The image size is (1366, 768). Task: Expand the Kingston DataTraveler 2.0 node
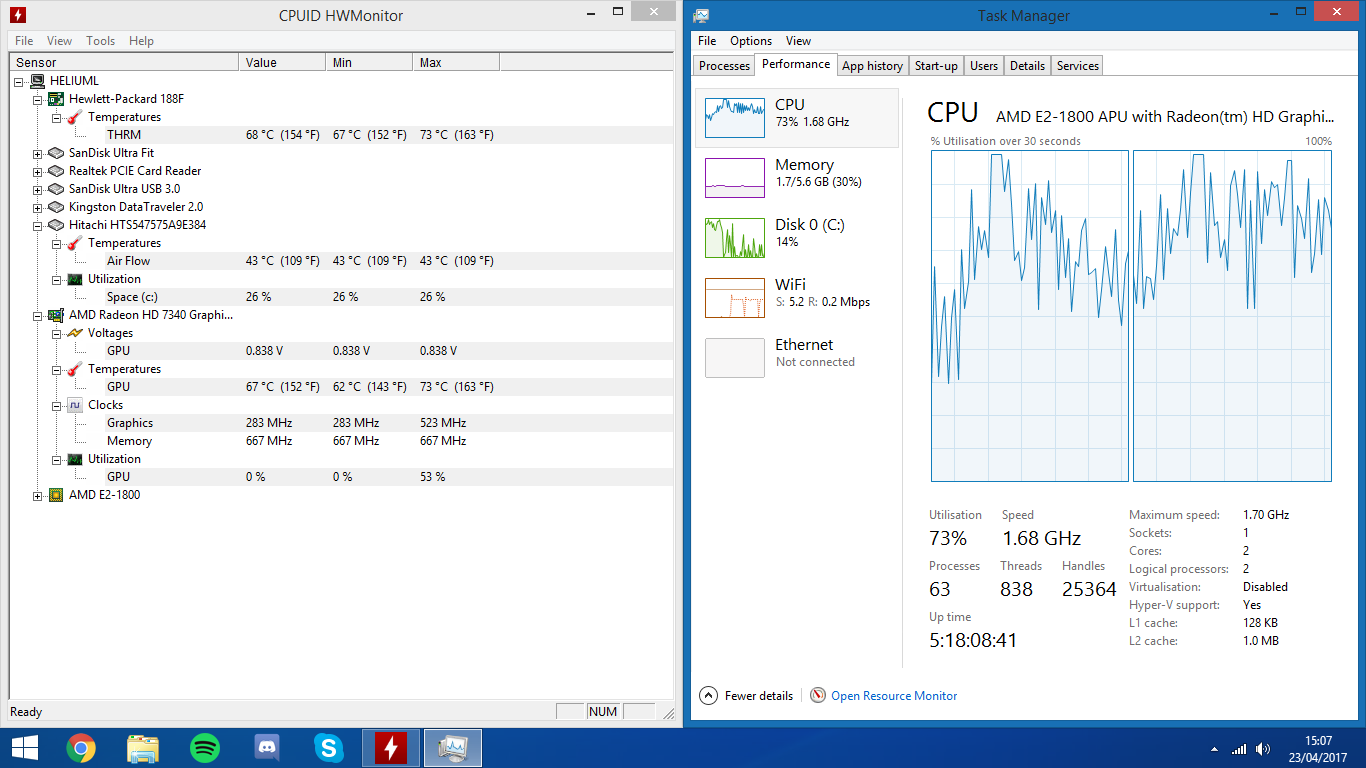click(x=38, y=207)
